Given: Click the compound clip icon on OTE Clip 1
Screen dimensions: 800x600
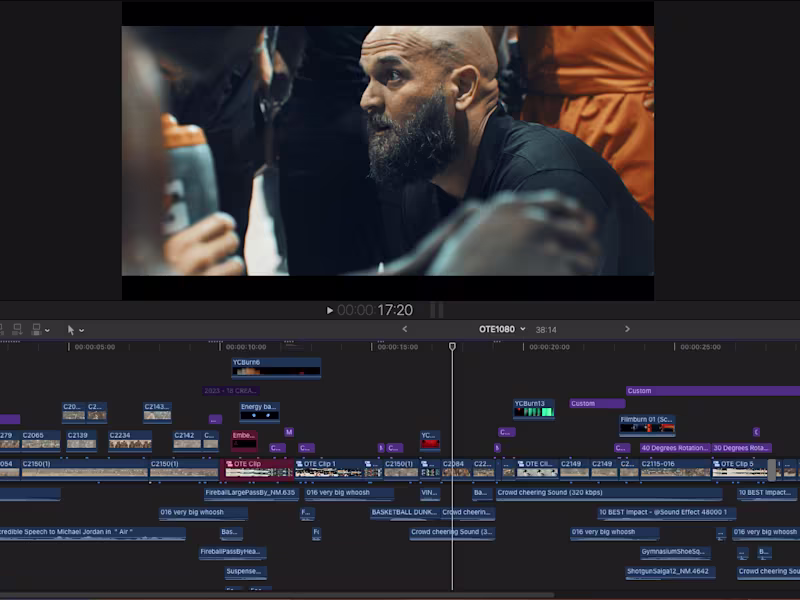Looking at the screenshot, I should point(299,464).
